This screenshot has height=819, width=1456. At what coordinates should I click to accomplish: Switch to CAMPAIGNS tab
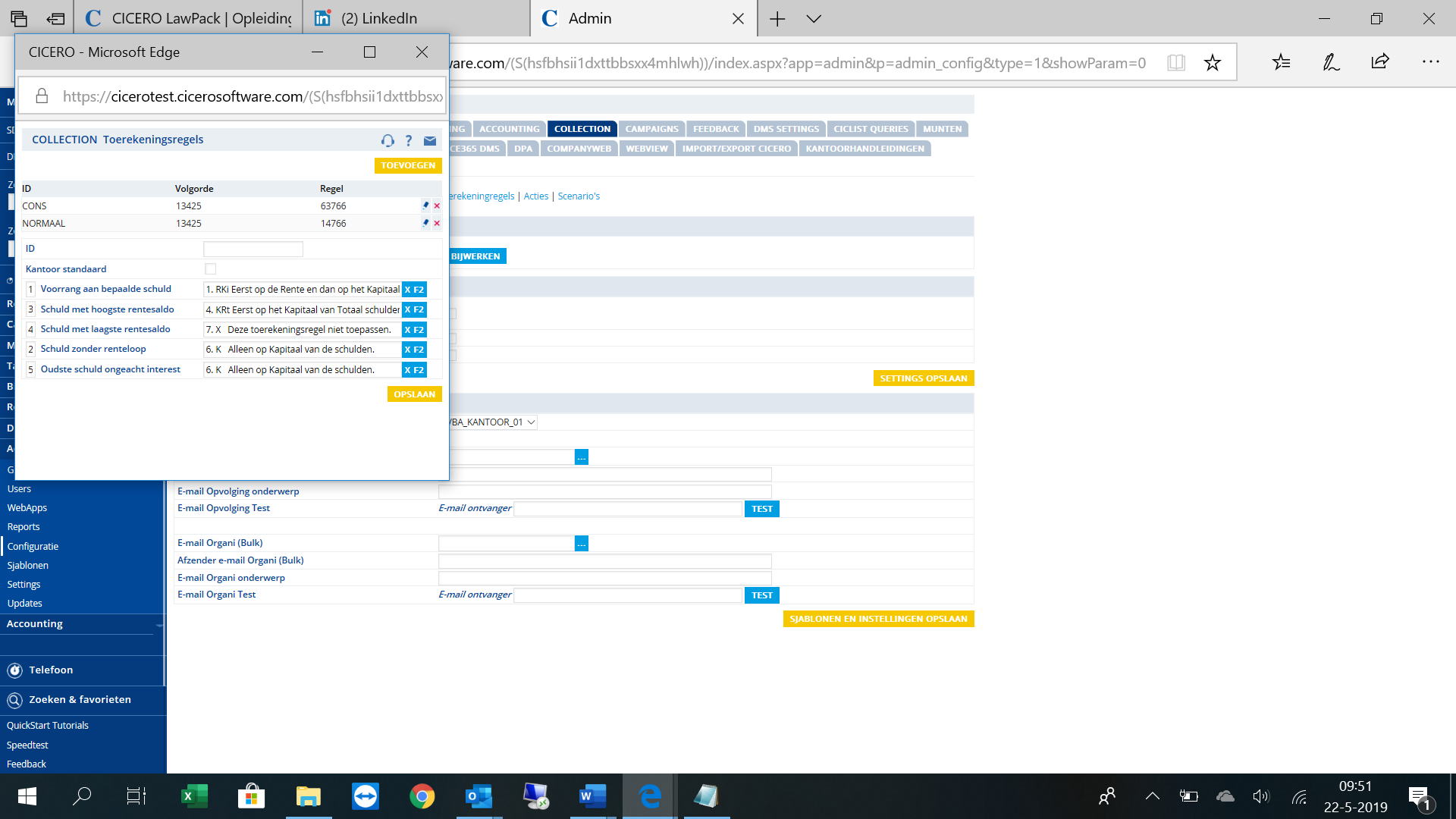point(652,129)
